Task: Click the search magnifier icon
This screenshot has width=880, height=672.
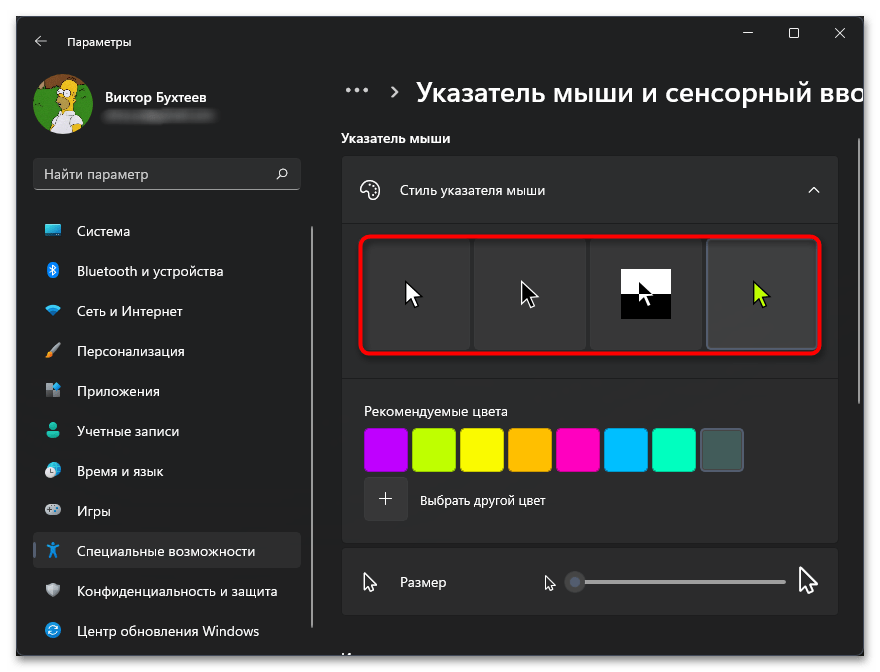Action: click(x=282, y=174)
